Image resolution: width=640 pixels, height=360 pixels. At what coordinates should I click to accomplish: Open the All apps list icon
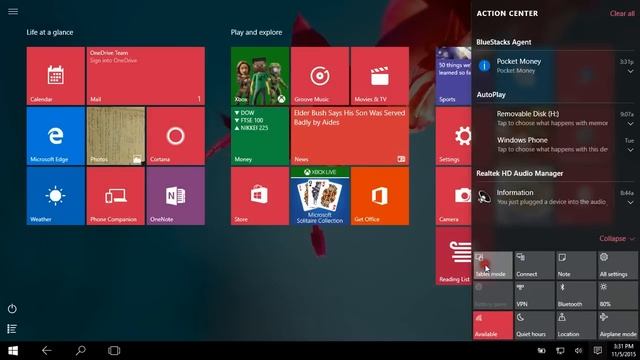coord(12,329)
